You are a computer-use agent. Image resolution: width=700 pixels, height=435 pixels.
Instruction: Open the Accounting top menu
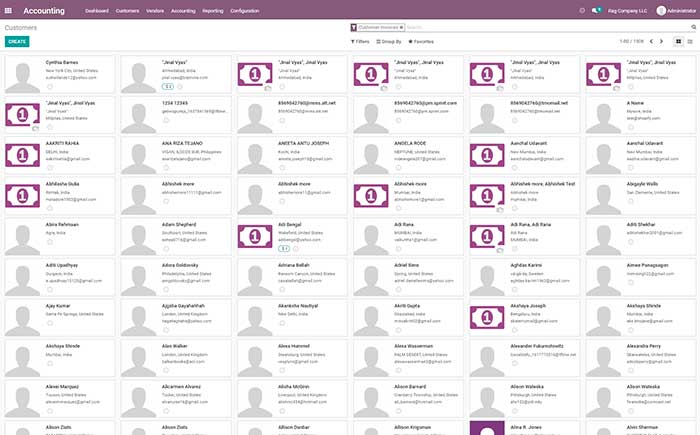click(x=183, y=11)
